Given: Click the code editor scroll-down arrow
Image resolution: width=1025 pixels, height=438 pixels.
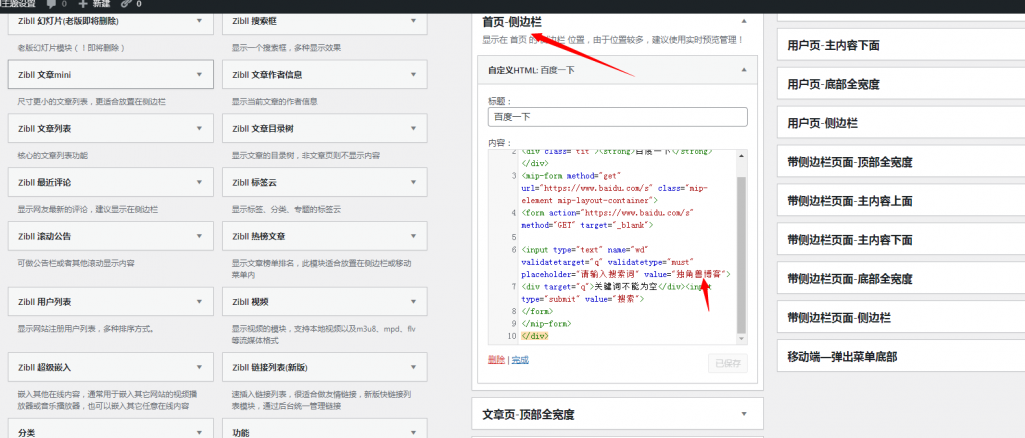Looking at the screenshot, I should tap(741, 338).
